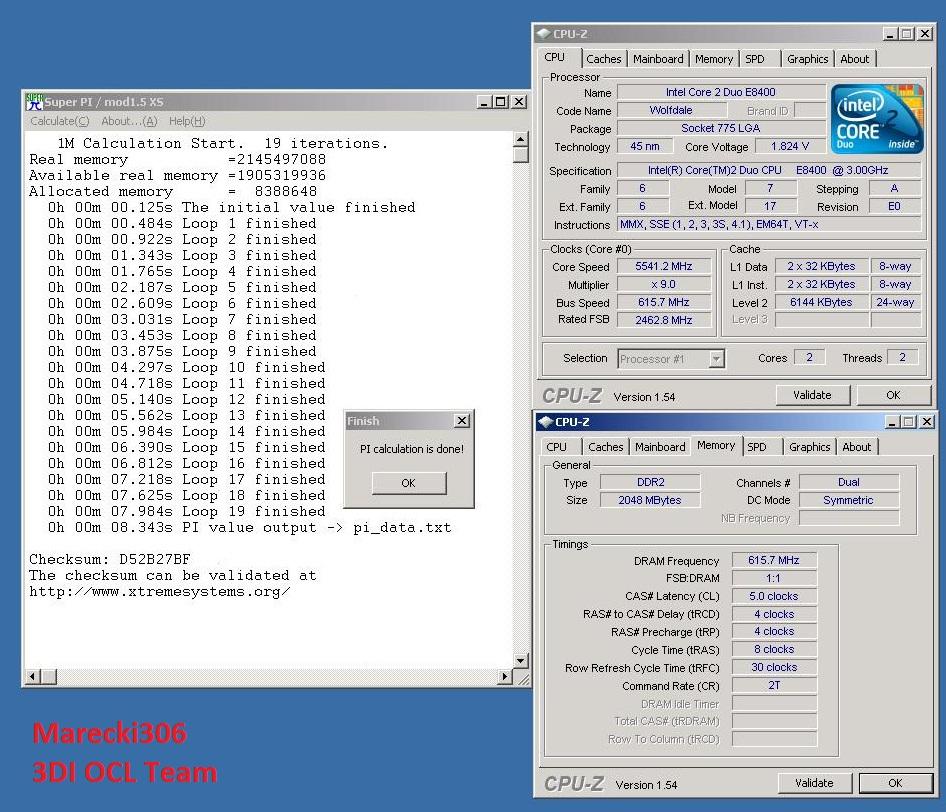Switch to About tab in upper CPU-Z window
The image size is (946, 812).
(855, 59)
